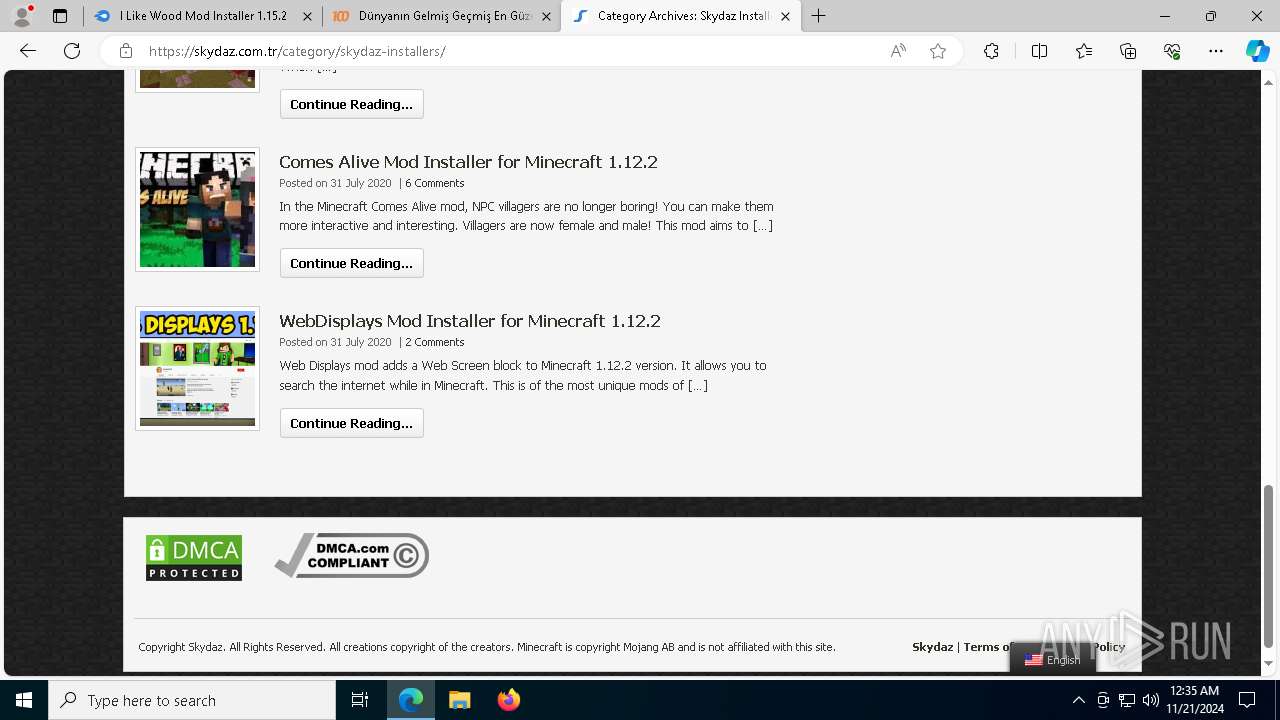Open volume control tray icon
Viewport: 1280px width, 720px height.
[x=1151, y=700]
